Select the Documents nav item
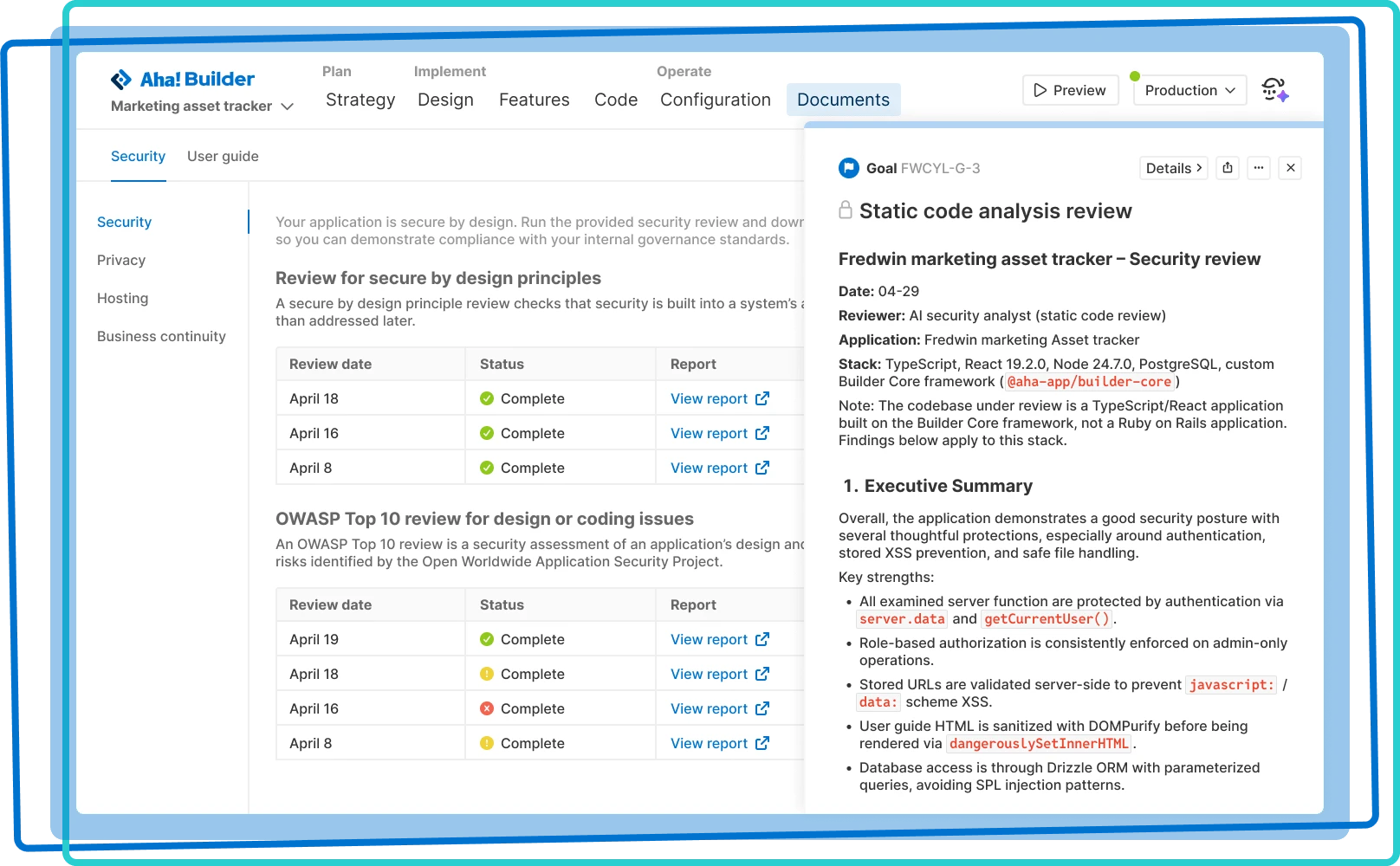 click(843, 100)
